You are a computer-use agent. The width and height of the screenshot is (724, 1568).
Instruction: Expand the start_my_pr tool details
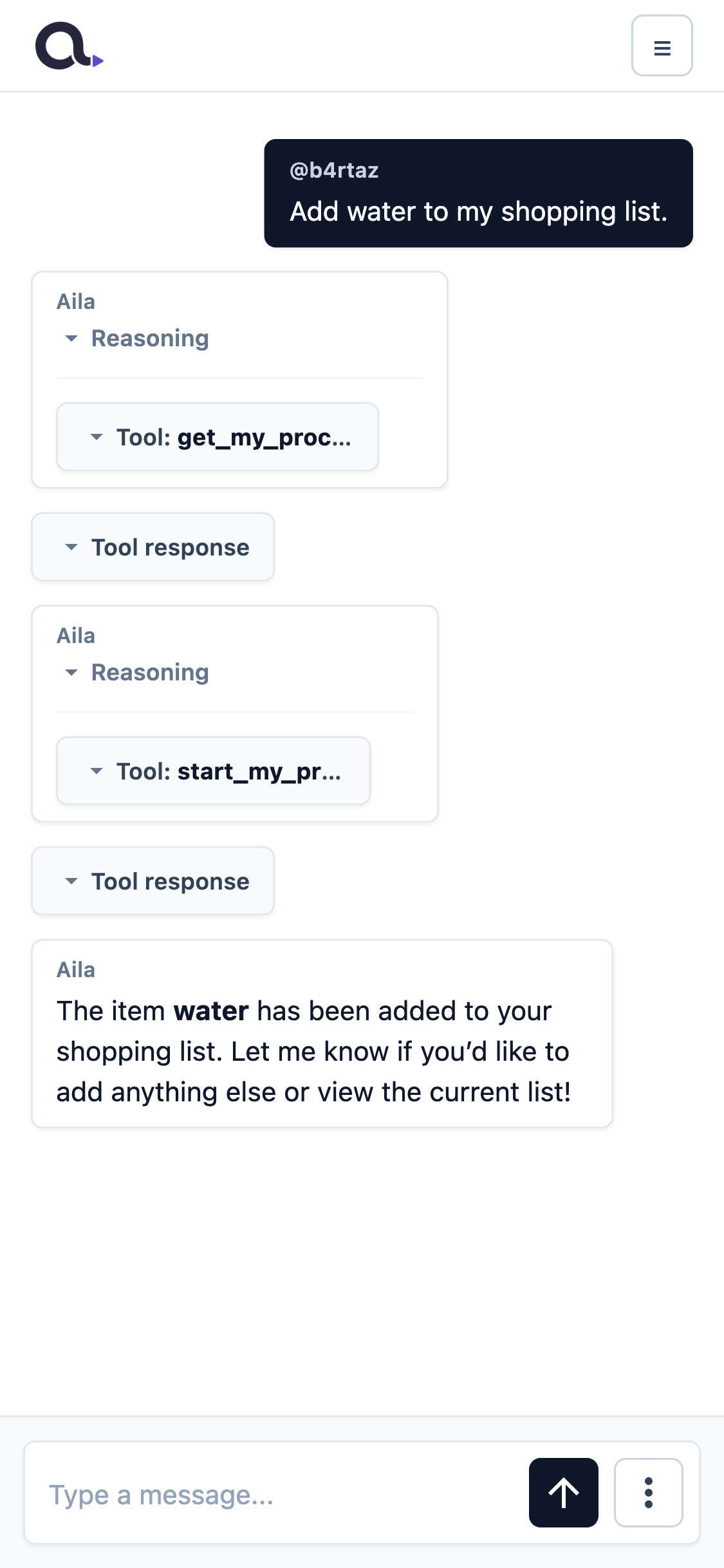coord(213,771)
